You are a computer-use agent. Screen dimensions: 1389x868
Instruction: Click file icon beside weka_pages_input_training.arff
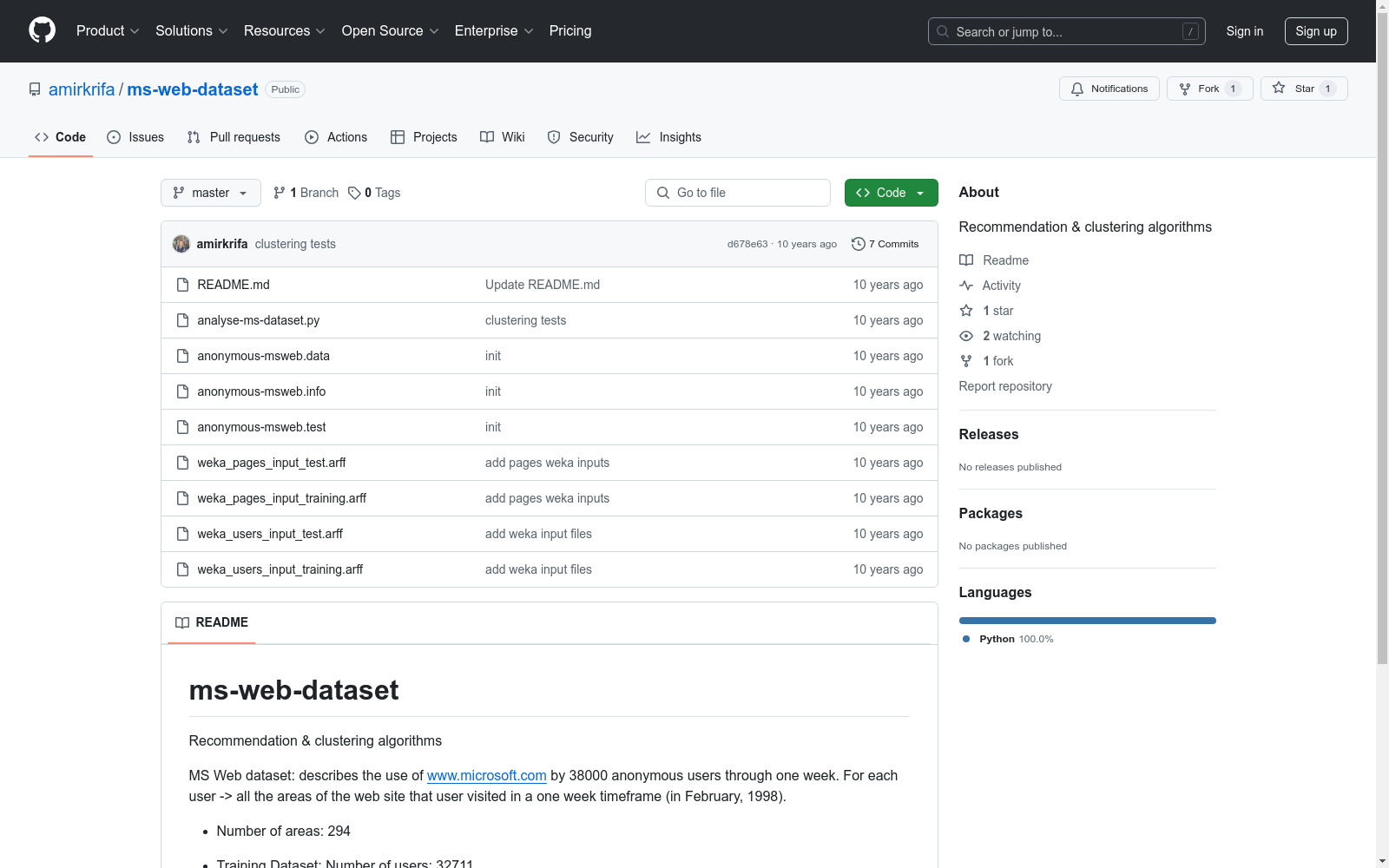click(182, 498)
